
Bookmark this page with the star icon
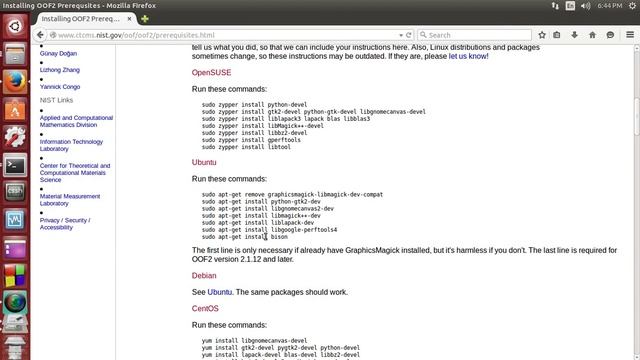(542, 35)
